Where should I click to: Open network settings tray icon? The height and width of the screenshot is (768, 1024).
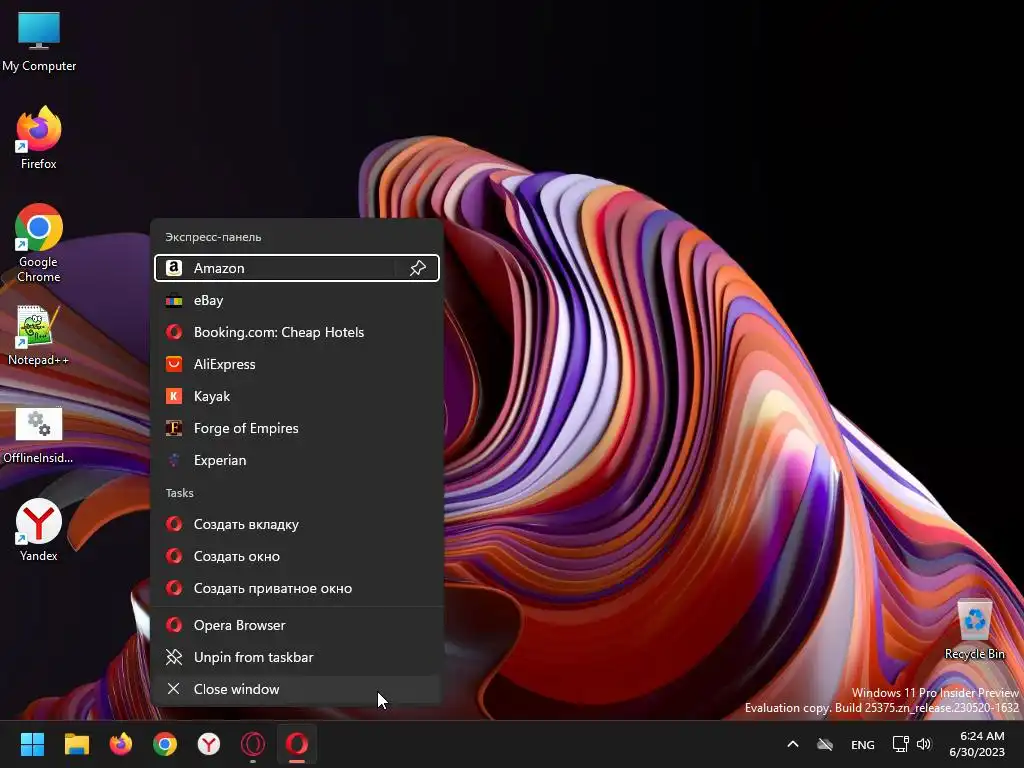(901, 744)
